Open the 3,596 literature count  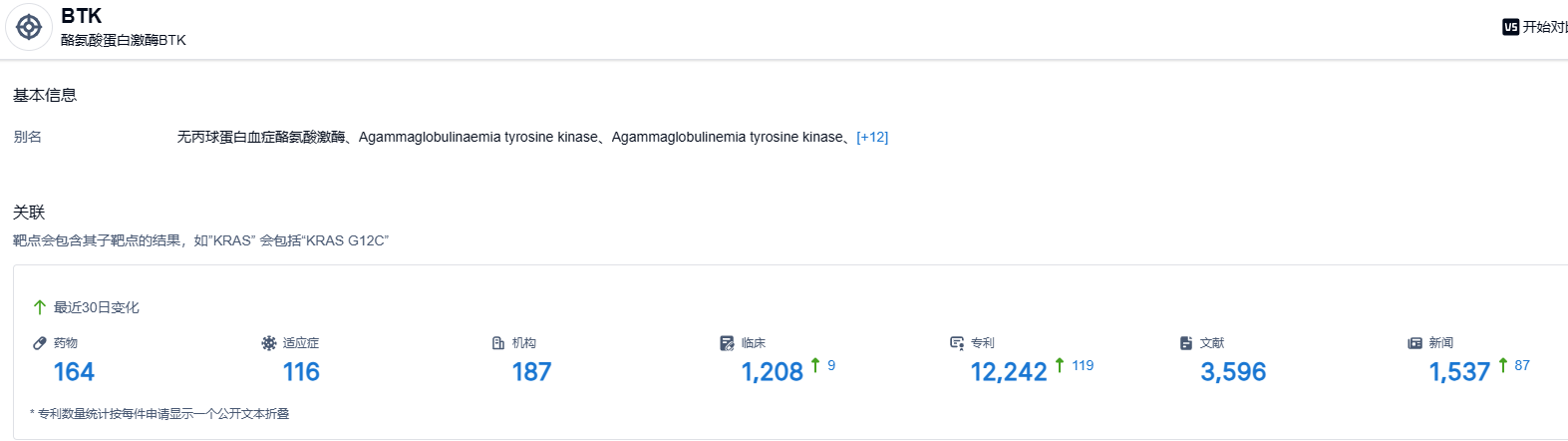tap(1233, 372)
